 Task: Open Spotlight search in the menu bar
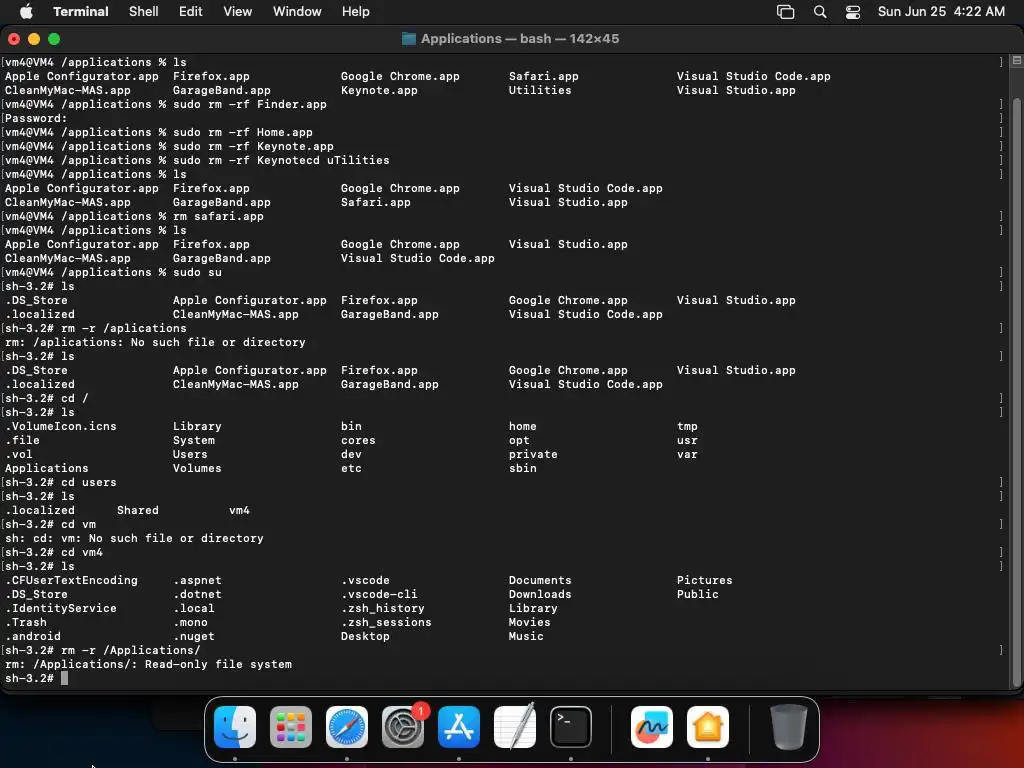tap(820, 12)
